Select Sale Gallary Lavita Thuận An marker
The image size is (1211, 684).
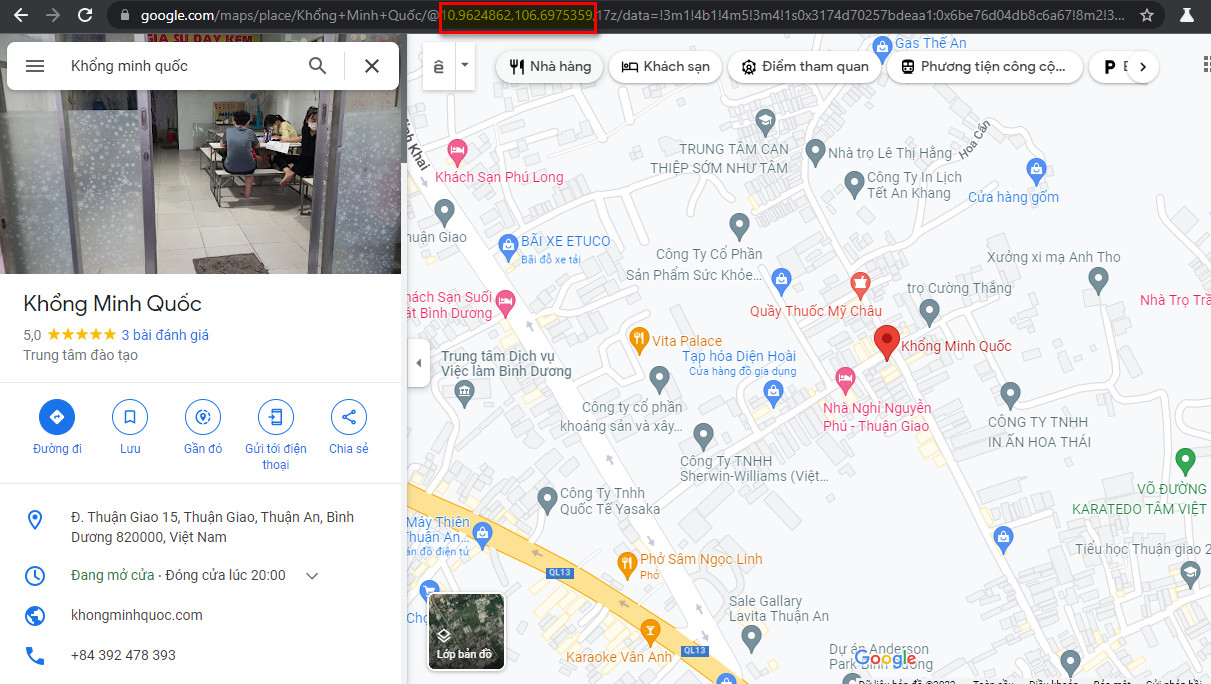pos(752,637)
